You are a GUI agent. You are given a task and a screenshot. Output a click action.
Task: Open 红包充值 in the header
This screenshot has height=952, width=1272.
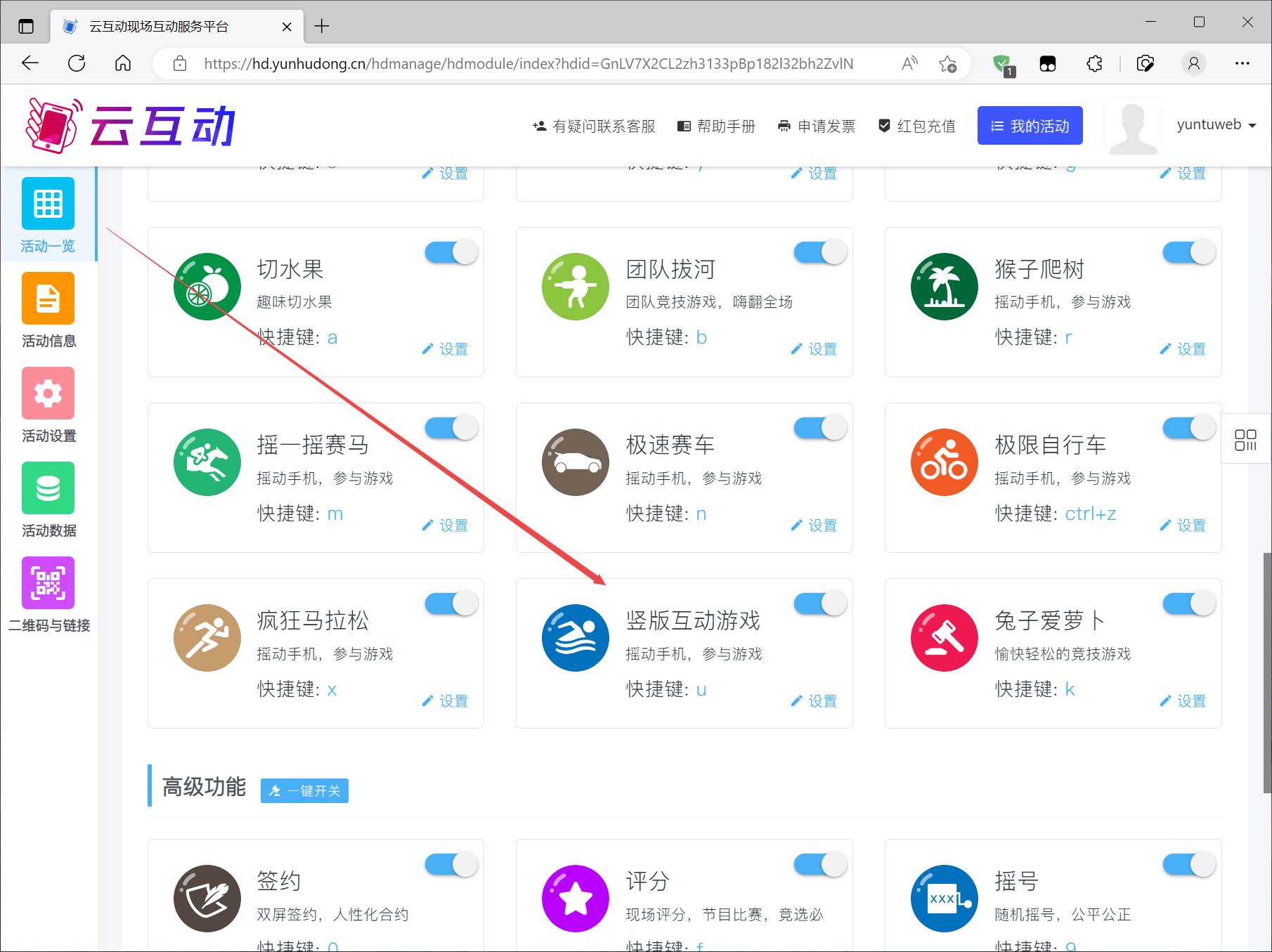click(917, 126)
